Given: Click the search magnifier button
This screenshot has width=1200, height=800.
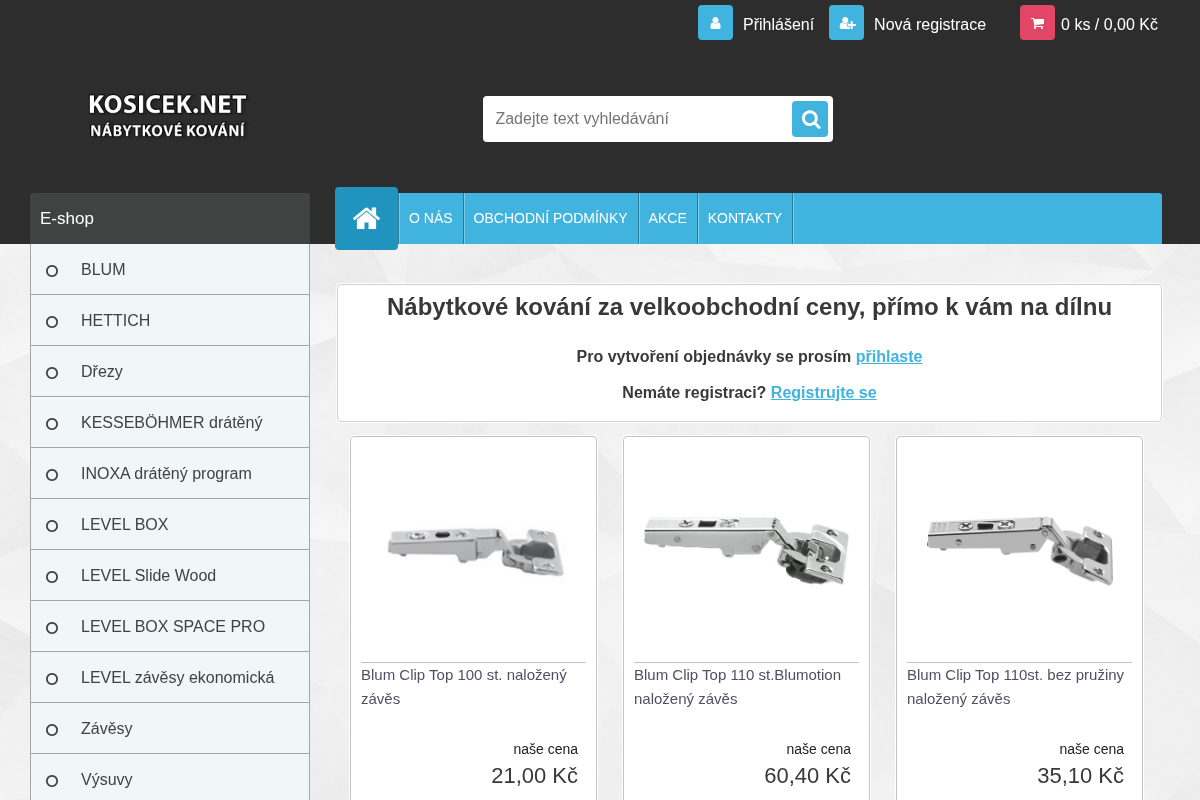Looking at the screenshot, I should [x=810, y=119].
